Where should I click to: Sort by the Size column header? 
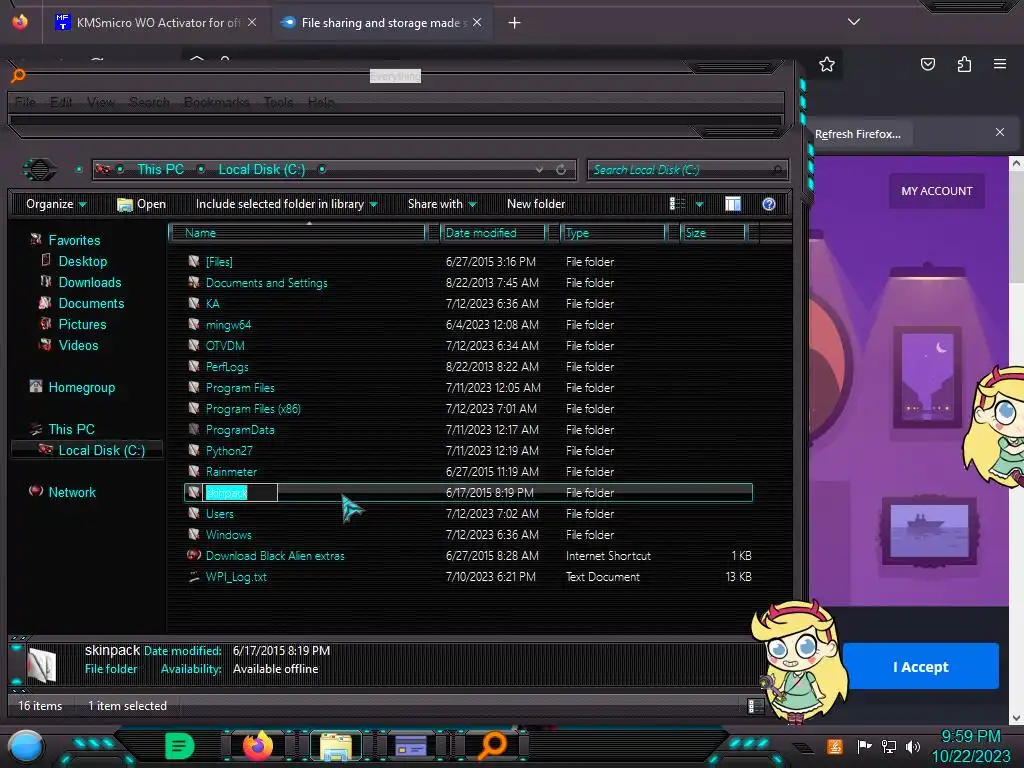pyautogui.click(x=713, y=233)
